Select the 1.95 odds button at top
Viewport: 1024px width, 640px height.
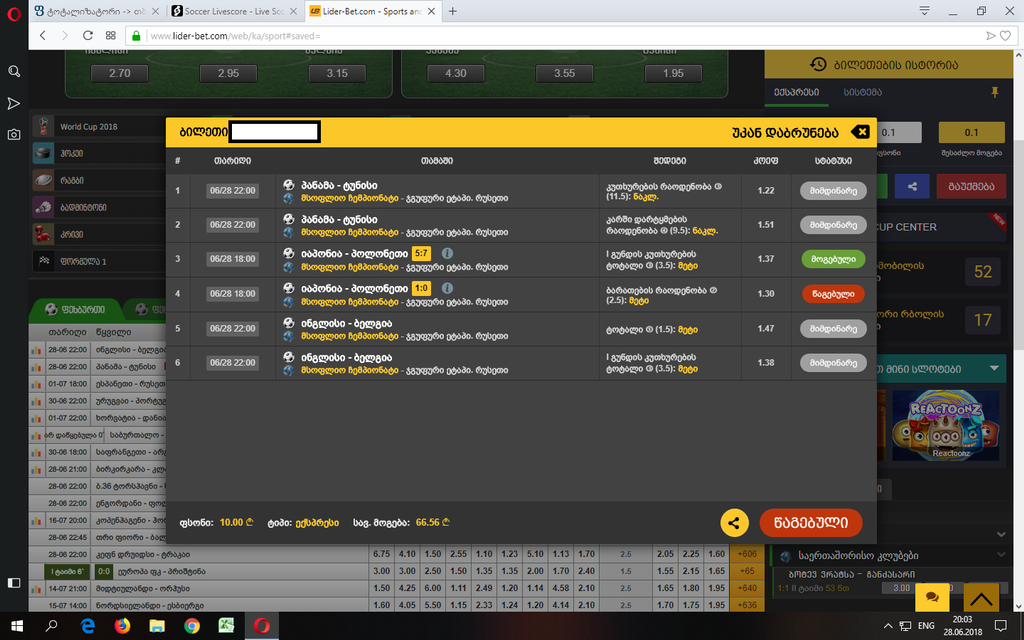[x=673, y=73]
